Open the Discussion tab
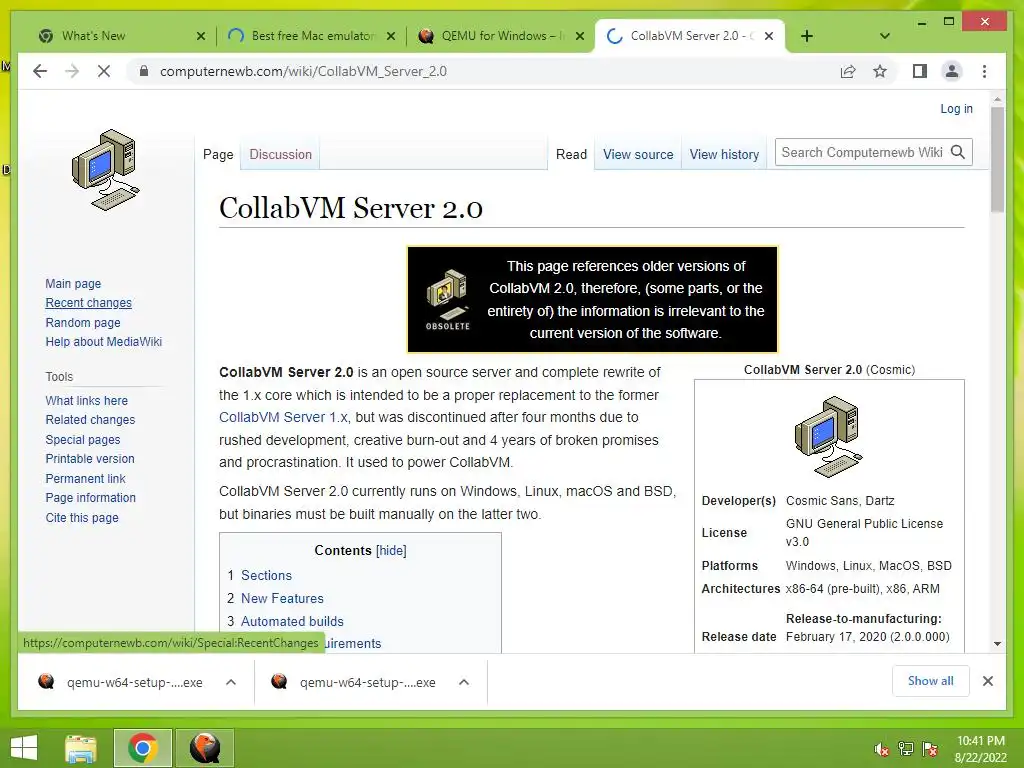Viewport: 1024px width, 768px height. pyautogui.click(x=280, y=154)
